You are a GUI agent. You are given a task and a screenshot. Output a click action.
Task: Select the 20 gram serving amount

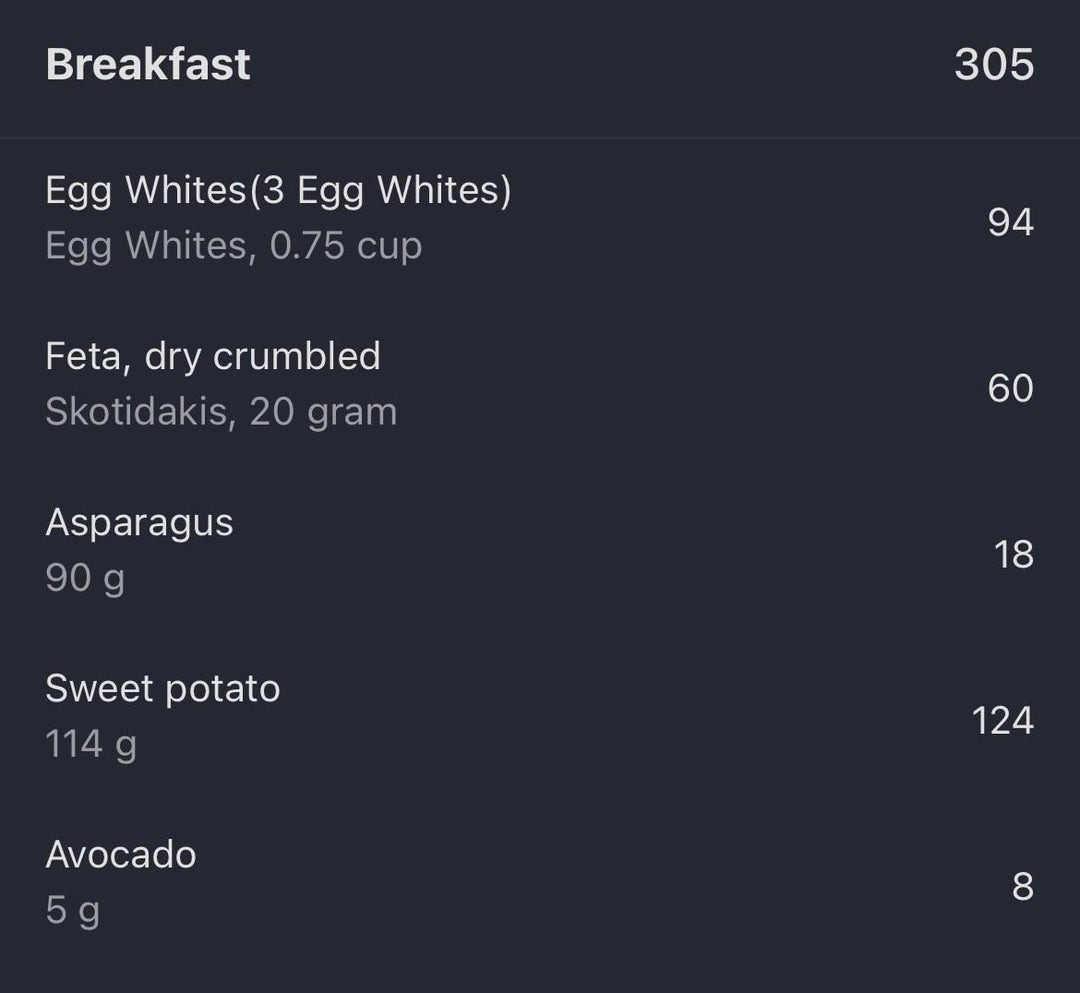[323, 412]
